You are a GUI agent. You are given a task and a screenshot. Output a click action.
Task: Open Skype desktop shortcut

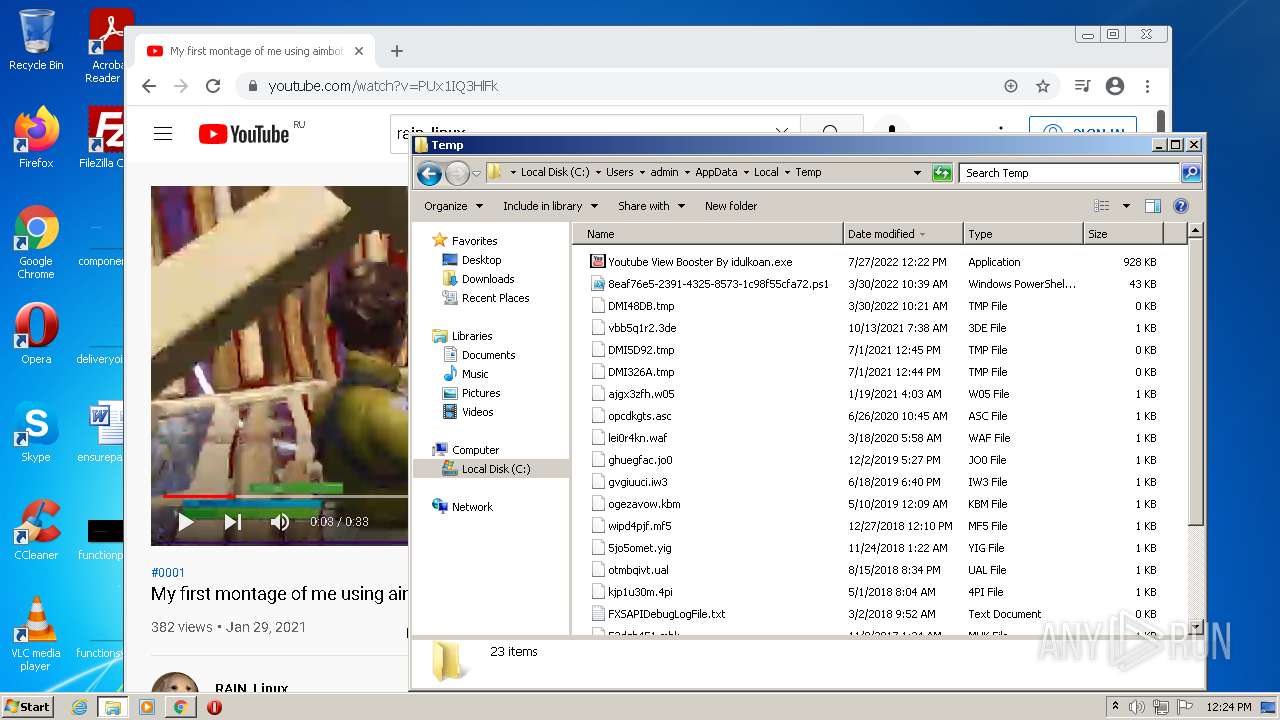tap(36, 432)
